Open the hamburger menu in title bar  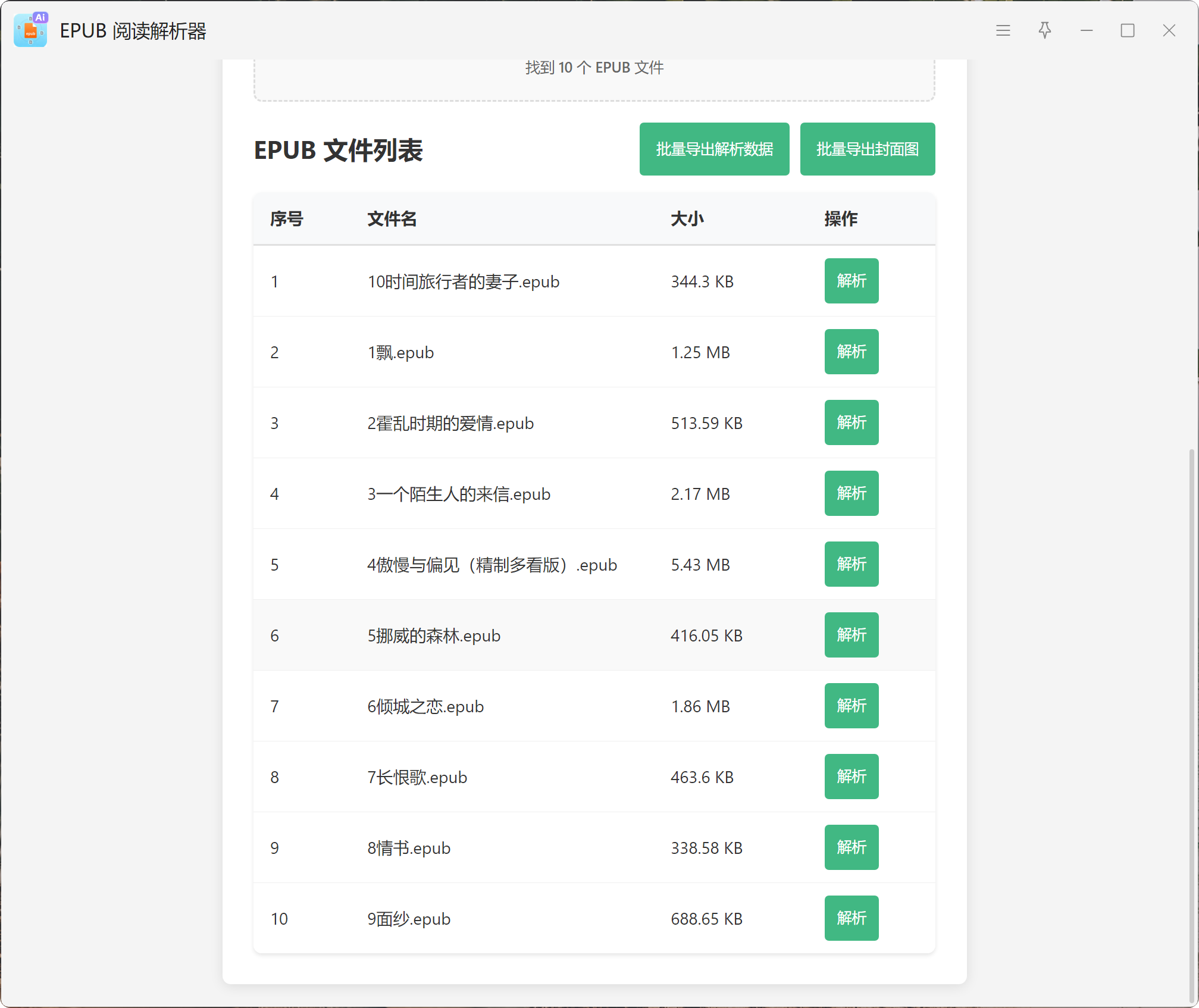(x=1003, y=30)
